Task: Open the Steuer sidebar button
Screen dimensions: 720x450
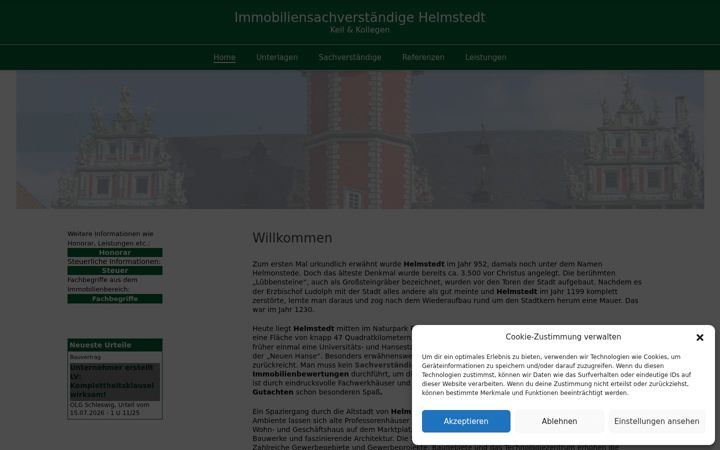Action: [115, 271]
